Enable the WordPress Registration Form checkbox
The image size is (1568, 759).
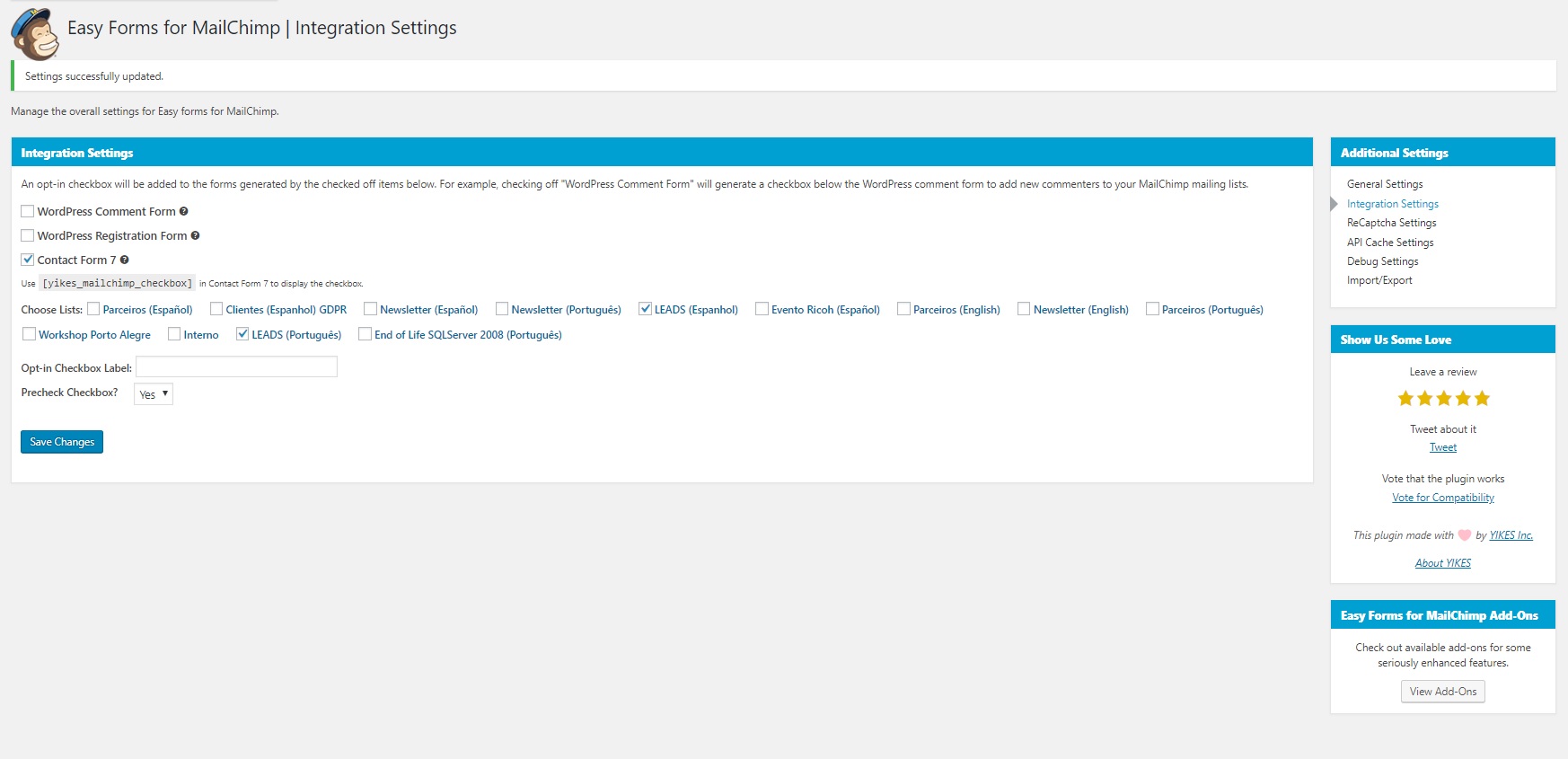pos(28,235)
